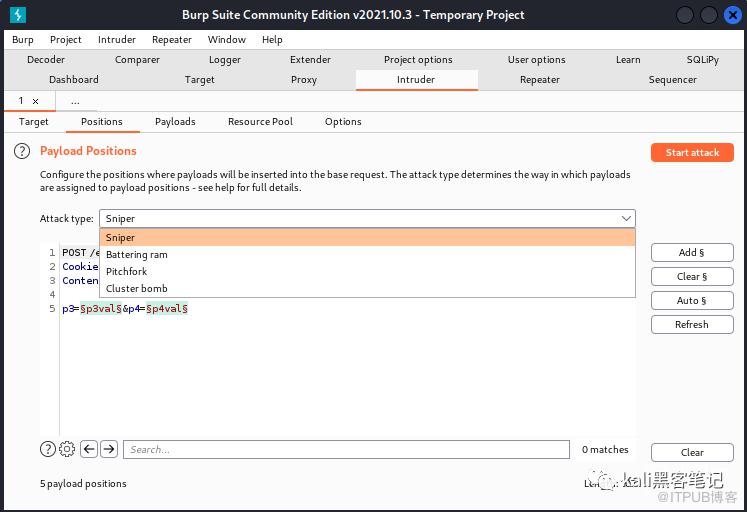Click the help icon beside Payload Positions
This screenshot has height=512, width=747.
click(x=21, y=151)
